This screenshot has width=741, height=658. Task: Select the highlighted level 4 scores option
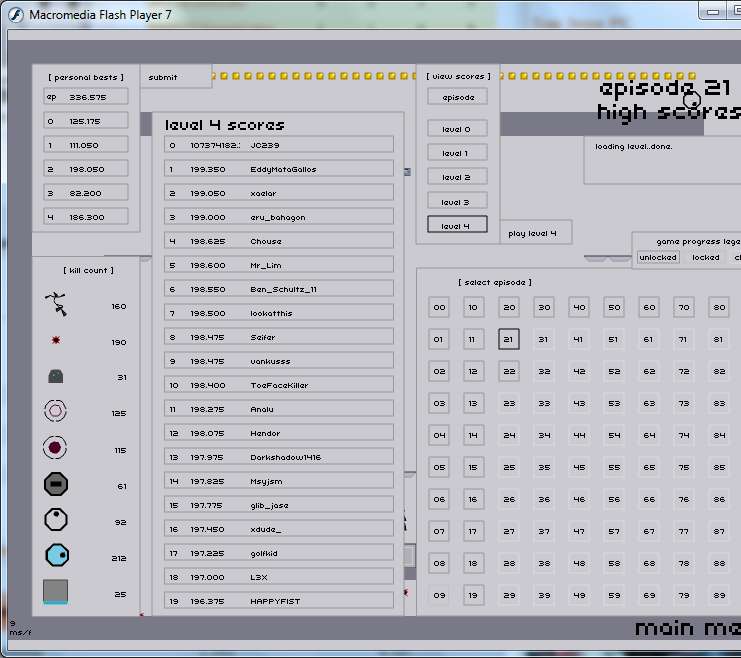(x=456, y=225)
